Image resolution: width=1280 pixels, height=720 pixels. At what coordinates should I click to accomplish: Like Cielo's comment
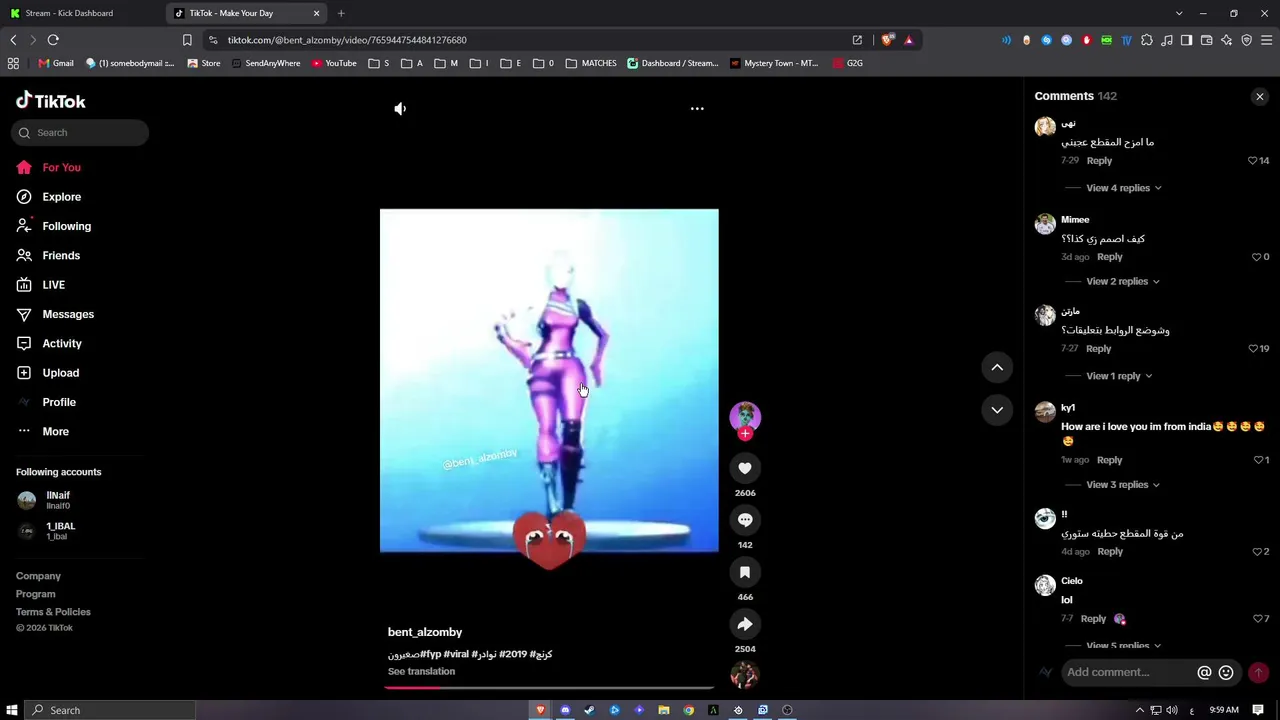1257,619
